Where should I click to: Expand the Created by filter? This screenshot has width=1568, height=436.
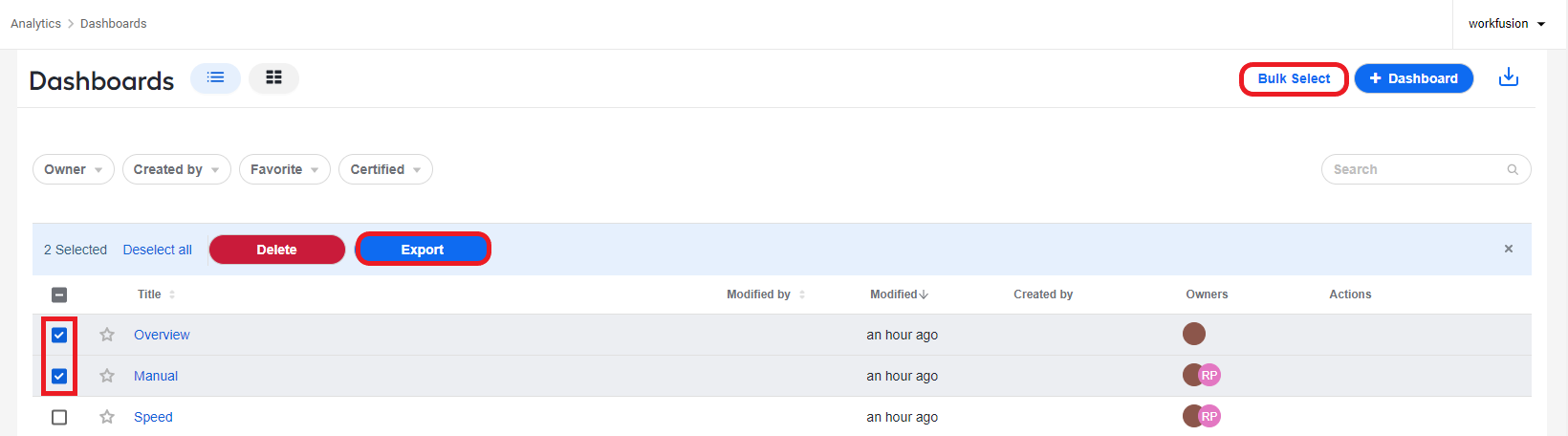tap(177, 169)
